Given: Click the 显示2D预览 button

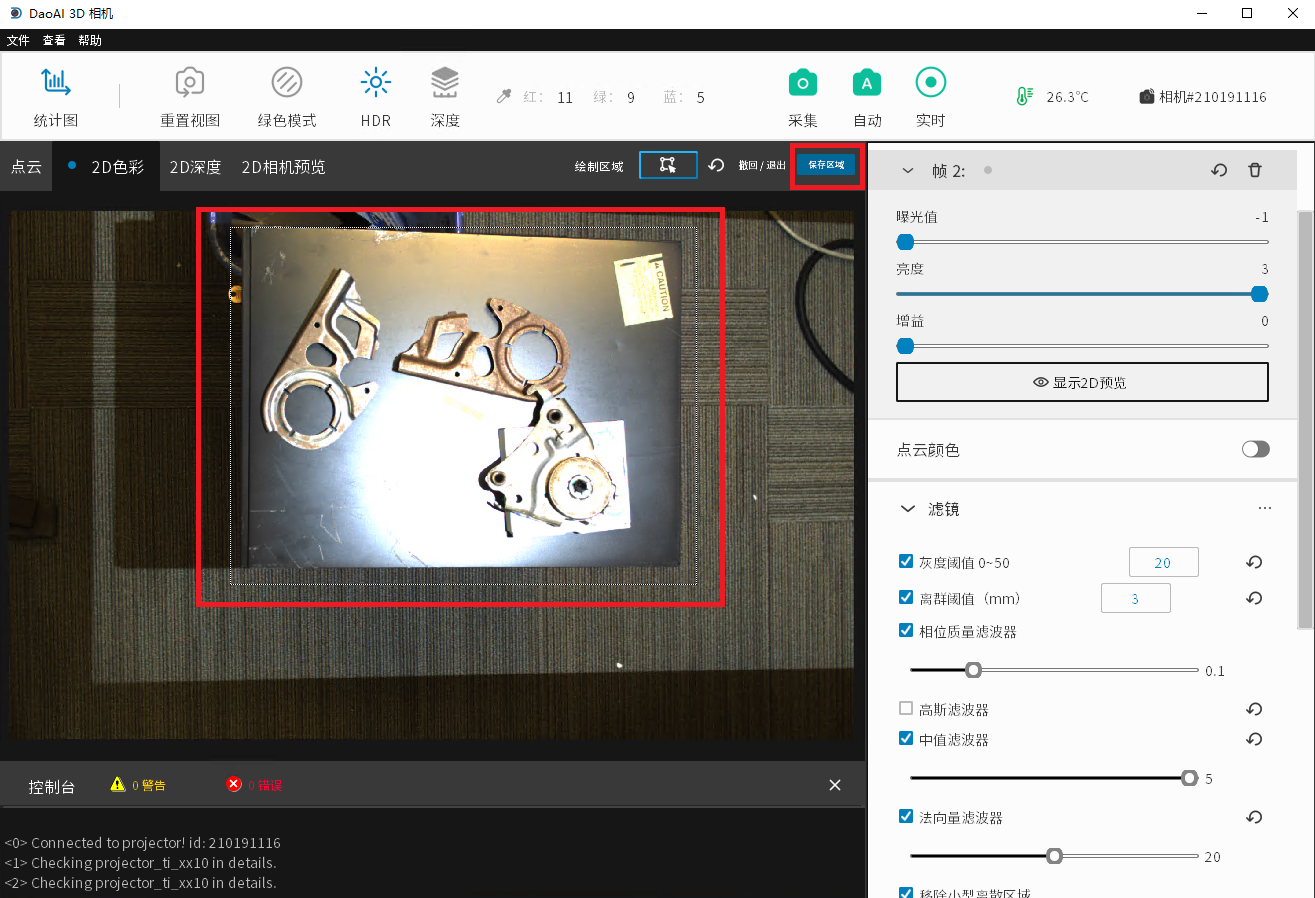Looking at the screenshot, I should [x=1082, y=382].
